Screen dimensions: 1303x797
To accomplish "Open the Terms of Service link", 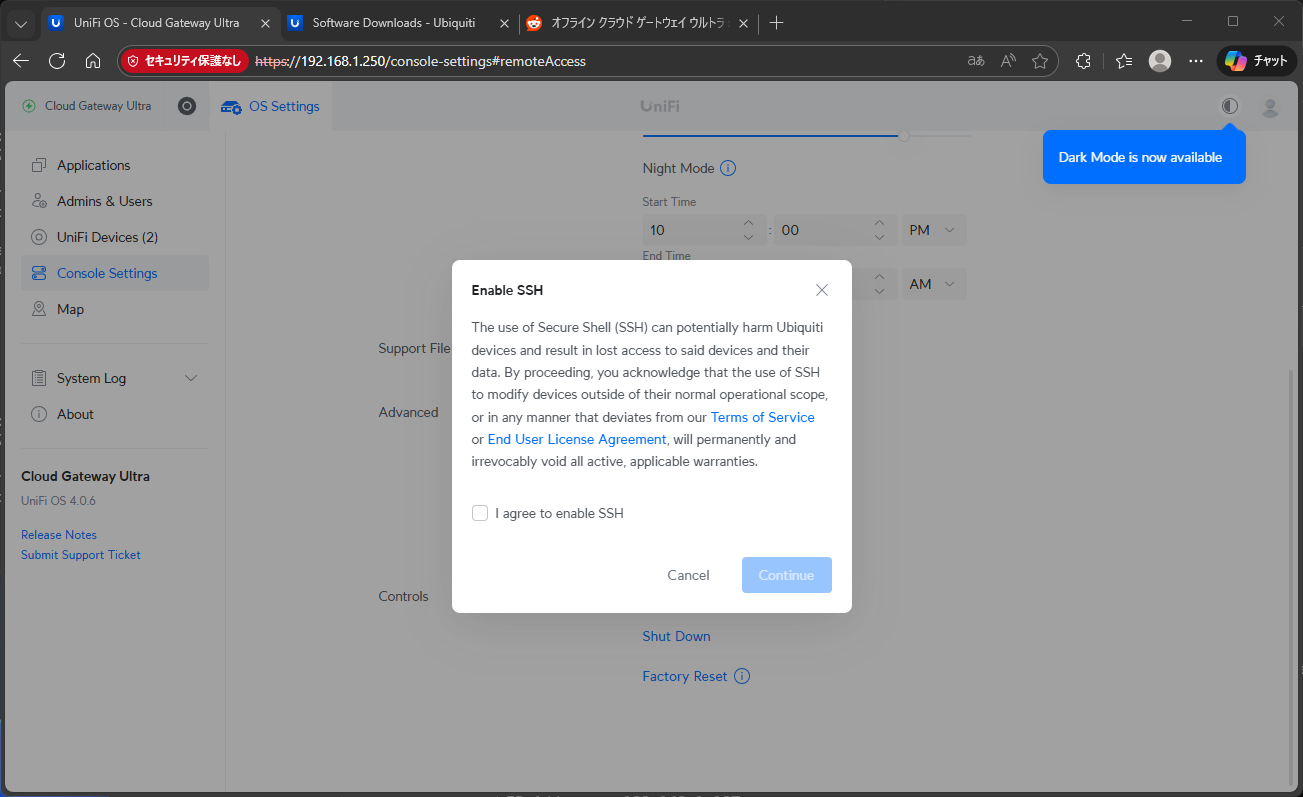I will tap(762, 417).
